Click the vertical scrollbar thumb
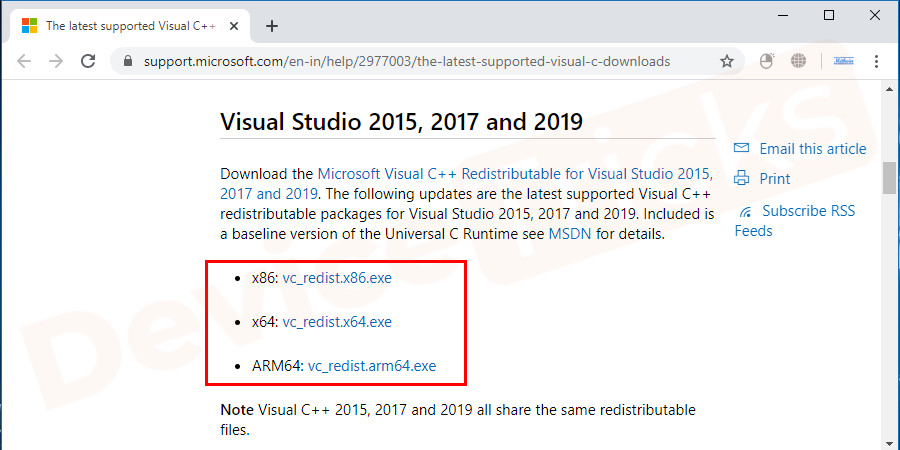Image resolution: width=900 pixels, height=450 pixels. point(889,178)
